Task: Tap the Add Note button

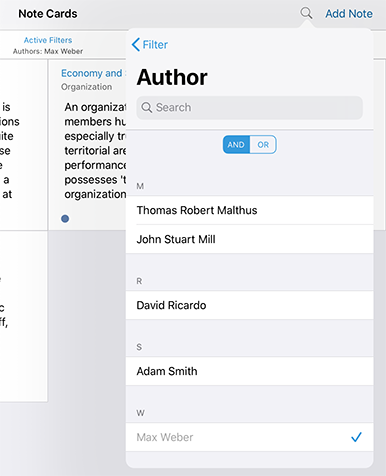Action: click(x=349, y=14)
